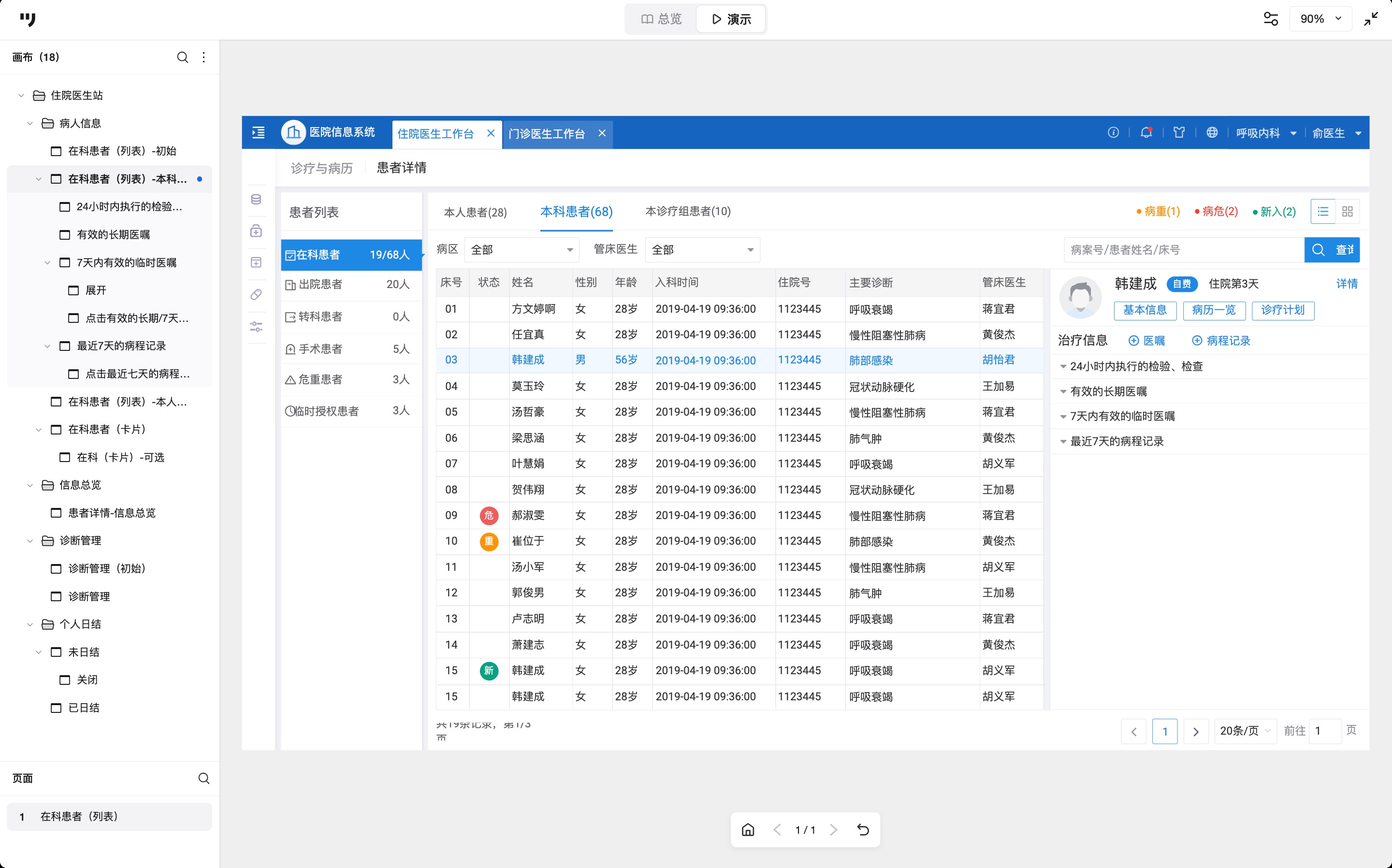Screen dimensions: 1392x868
Task: Open the 详情 link for patient
Action: click(x=1346, y=284)
